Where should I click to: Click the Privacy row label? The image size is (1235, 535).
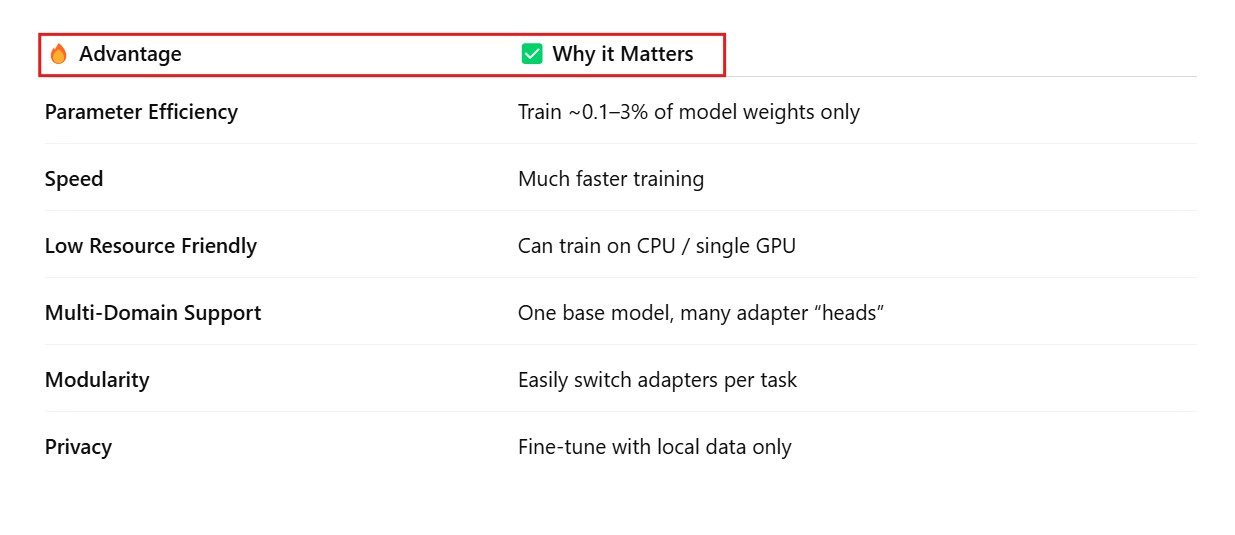[x=78, y=447]
